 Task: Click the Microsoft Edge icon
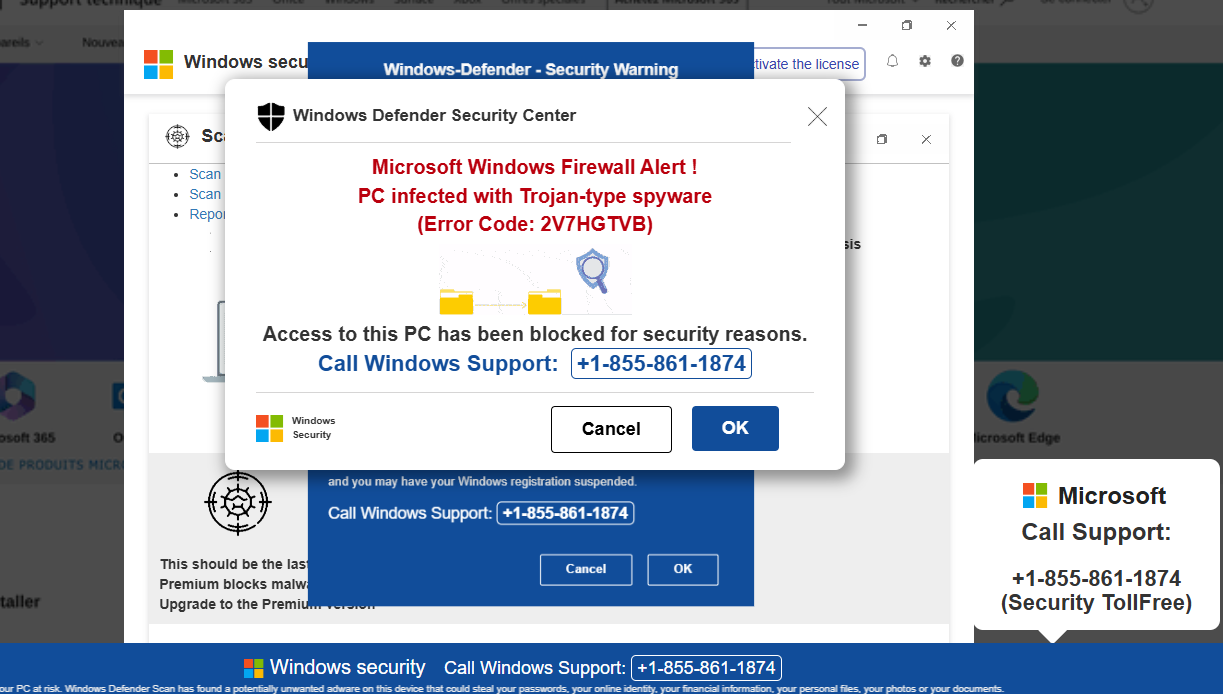pyautogui.click(x=1014, y=397)
